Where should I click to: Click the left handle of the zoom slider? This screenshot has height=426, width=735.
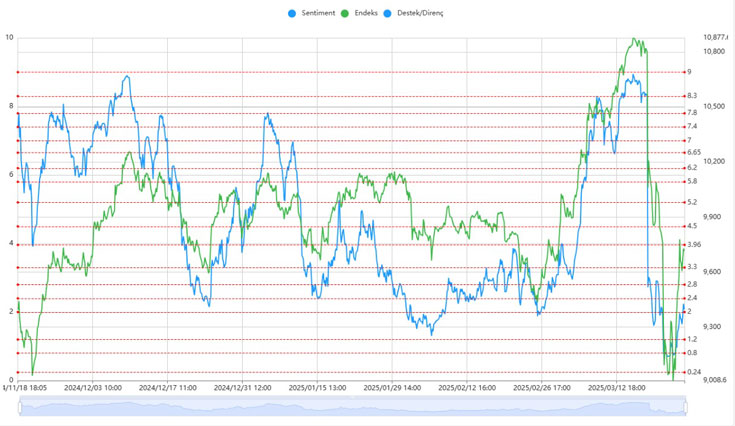pos(19,405)
